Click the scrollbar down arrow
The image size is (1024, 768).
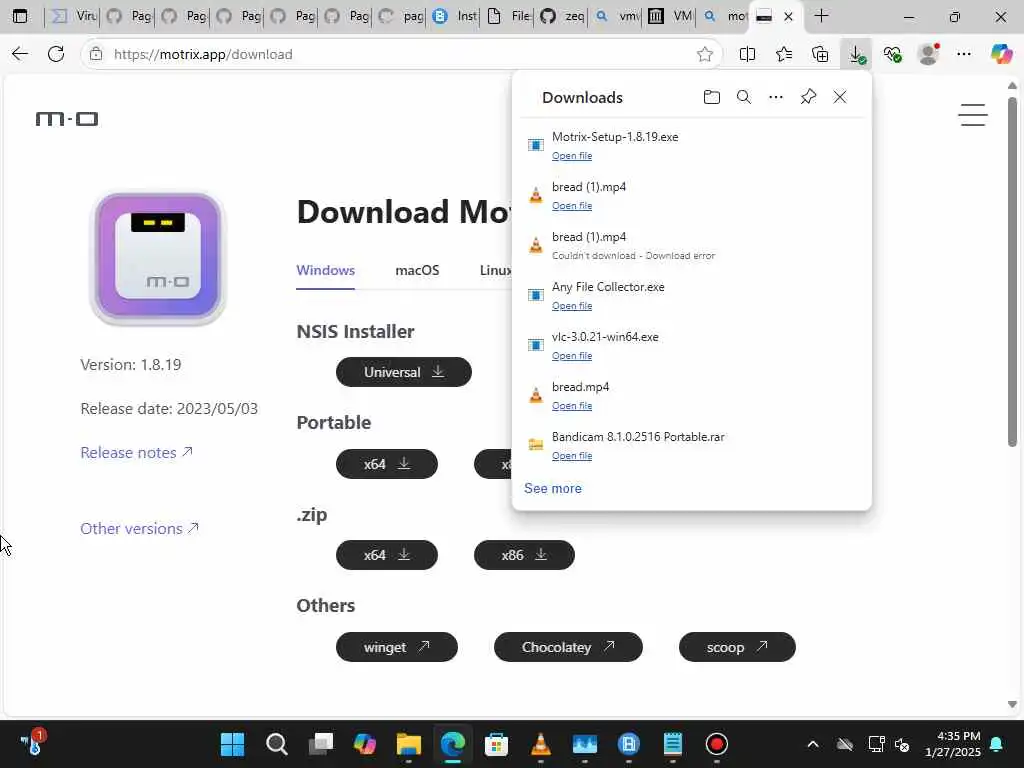click(1012, 705)
